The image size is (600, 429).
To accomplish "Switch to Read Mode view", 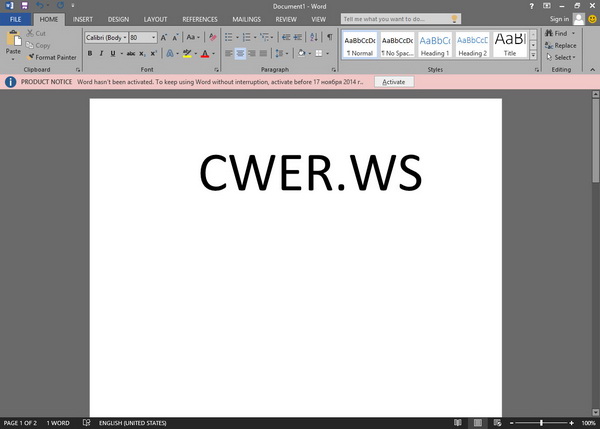I will (458, 422).
